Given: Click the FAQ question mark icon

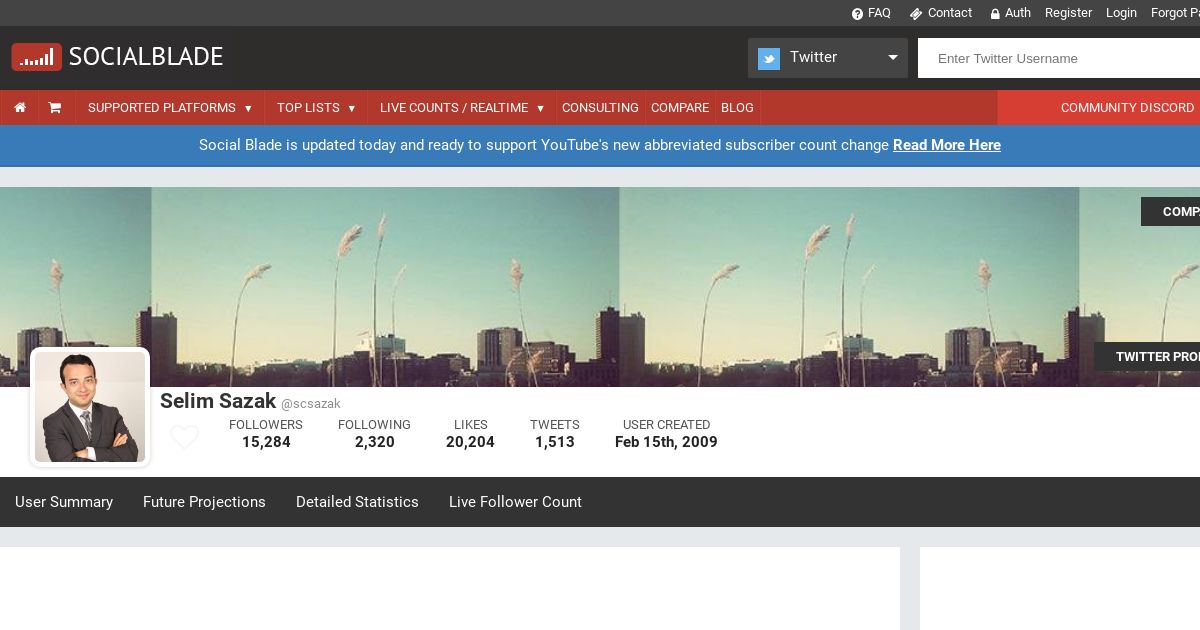Looking at the screenshot, I should tap(857, 14).
